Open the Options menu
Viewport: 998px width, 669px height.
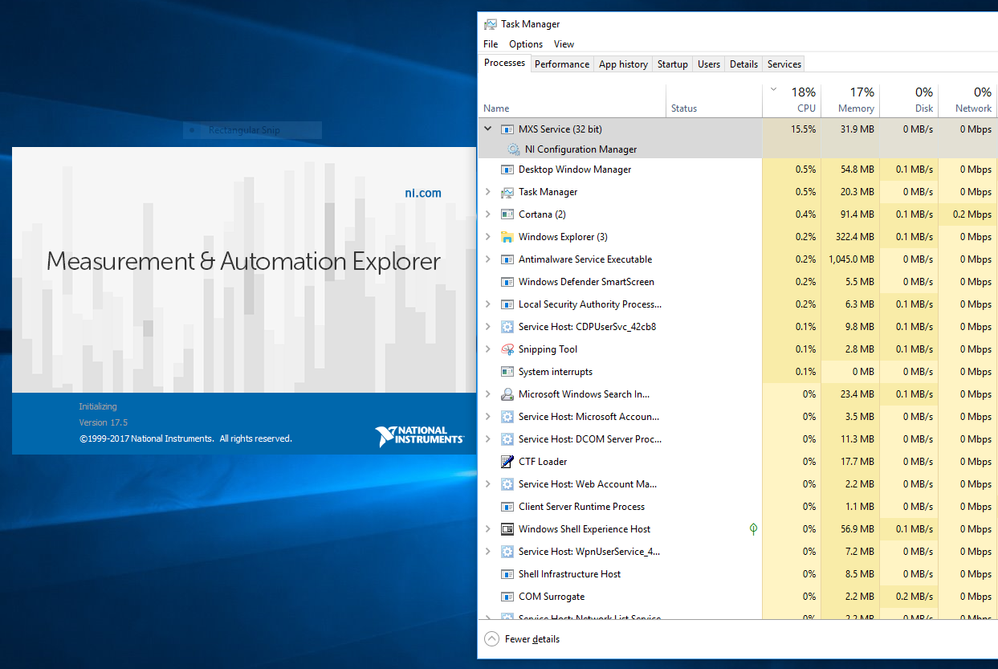pyautogui.click(x=526, y=44)
